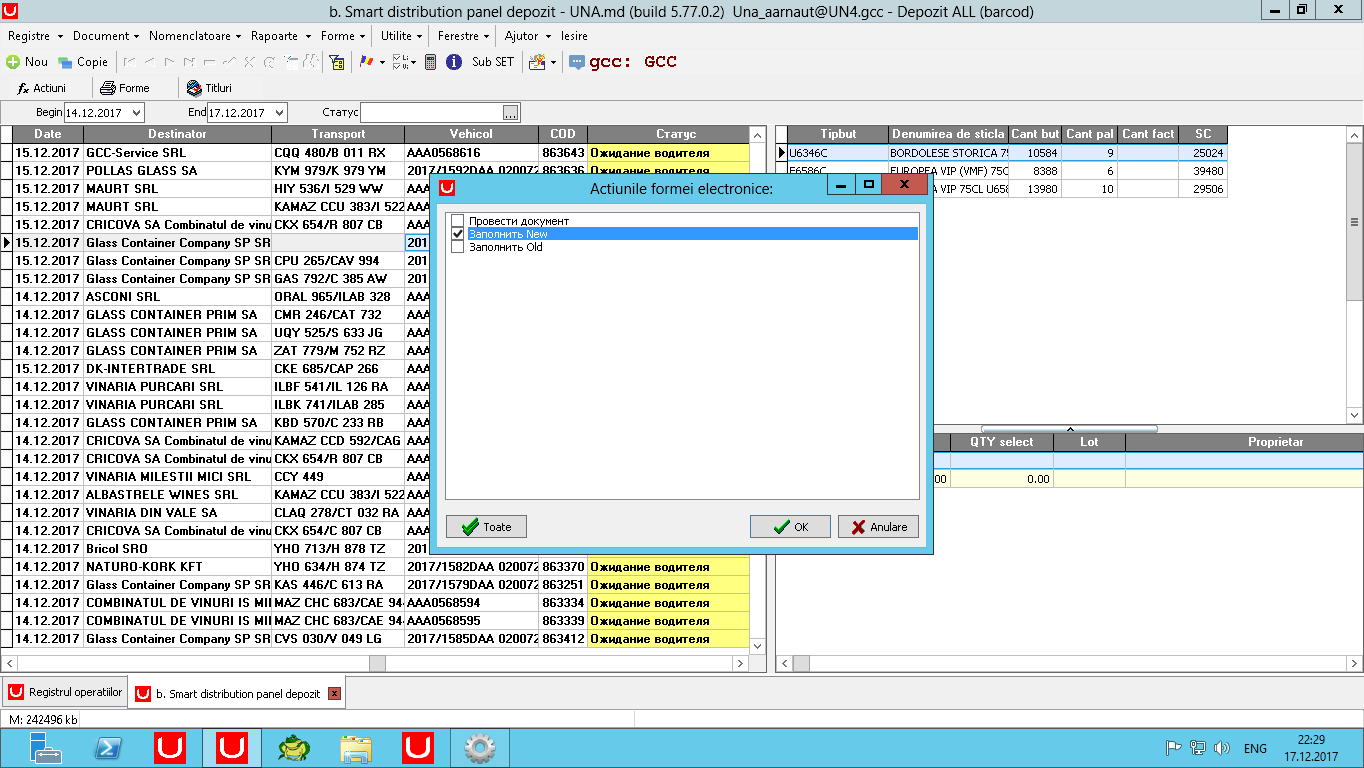Screen dimensions: 1364x768
Task: Click the chat bubble icon beside gcc
Action: pos(577,62)
